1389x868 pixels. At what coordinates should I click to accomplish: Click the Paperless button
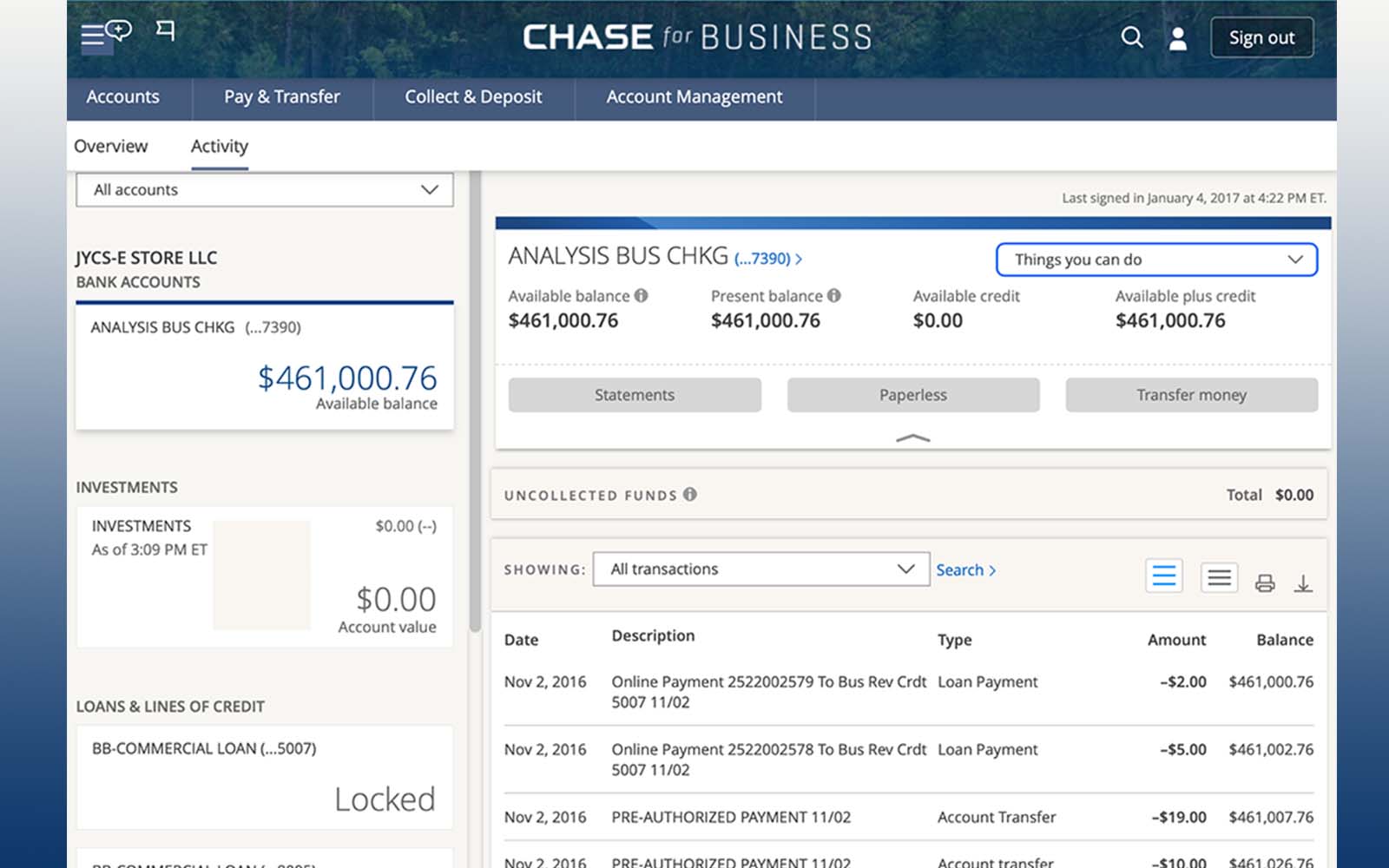[913, 395]
